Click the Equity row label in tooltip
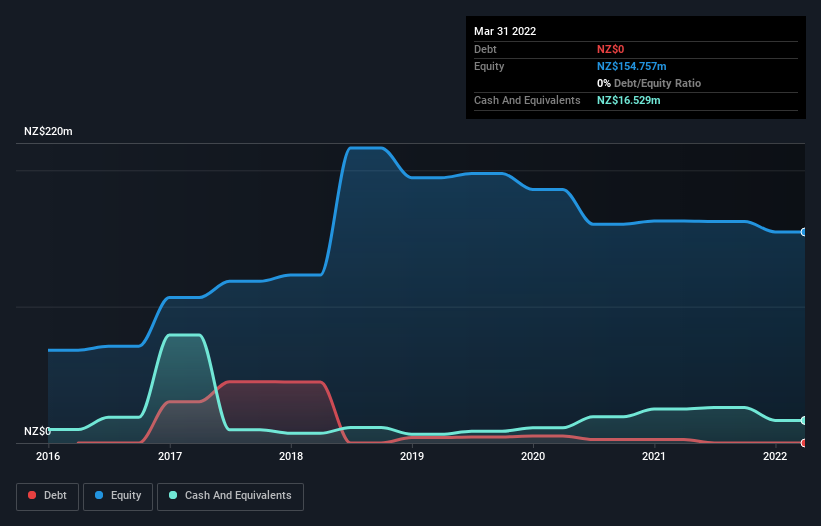 pos(489,66)
